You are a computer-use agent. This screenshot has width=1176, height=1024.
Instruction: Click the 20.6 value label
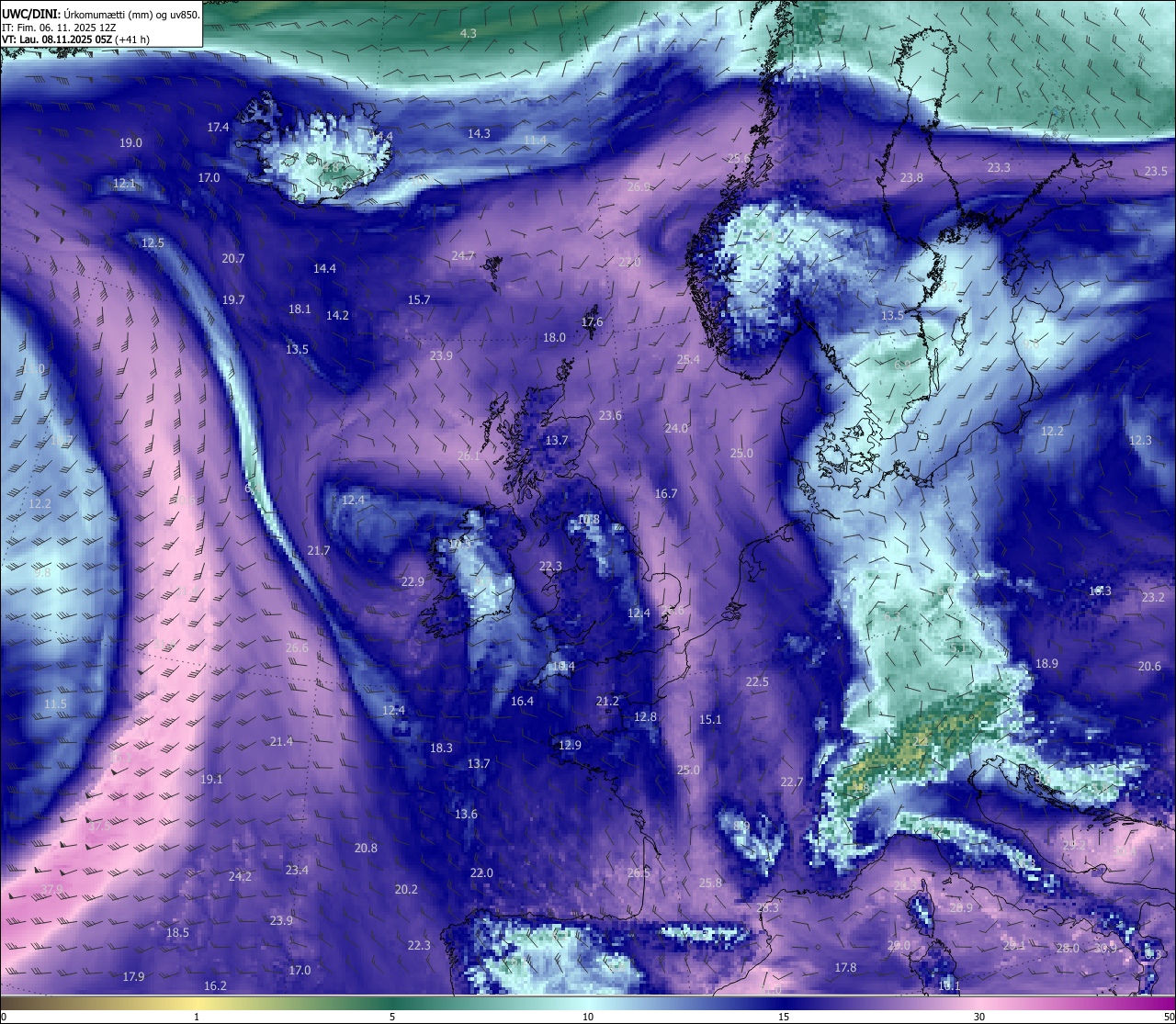coord(1149,667)
